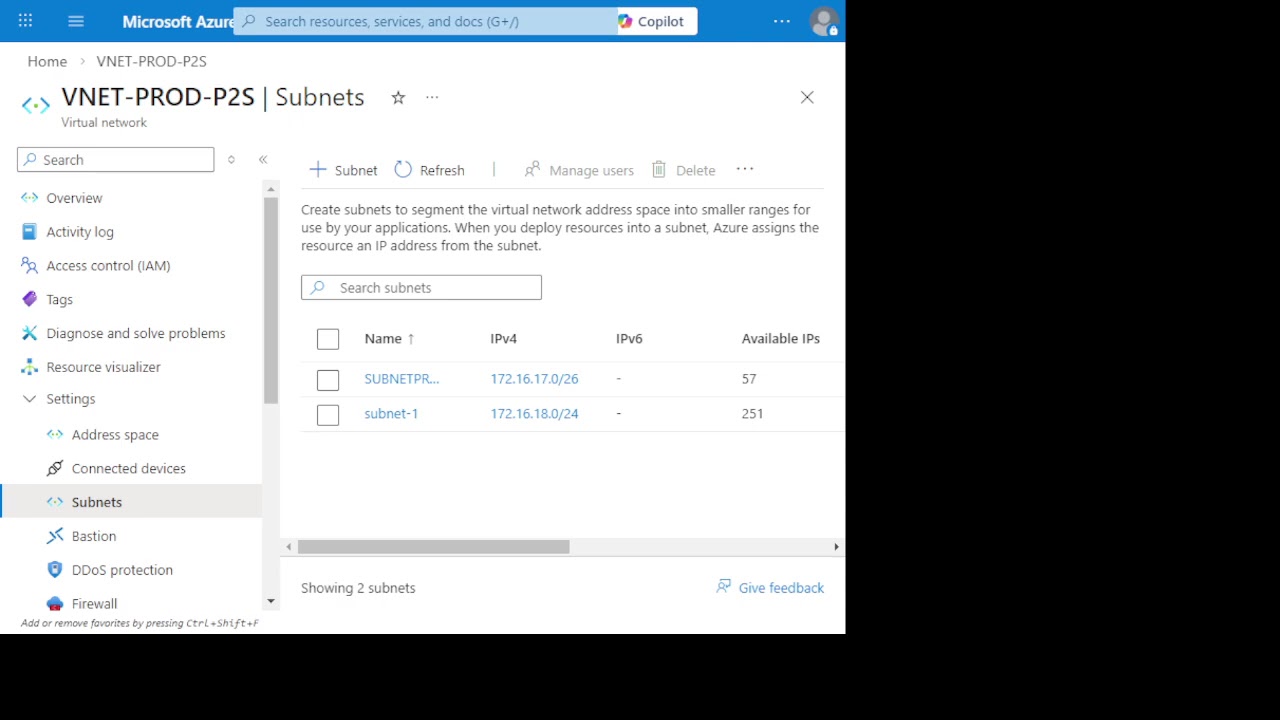
Task: Click the available IPs value 57
Action: [x=749, y=379]
